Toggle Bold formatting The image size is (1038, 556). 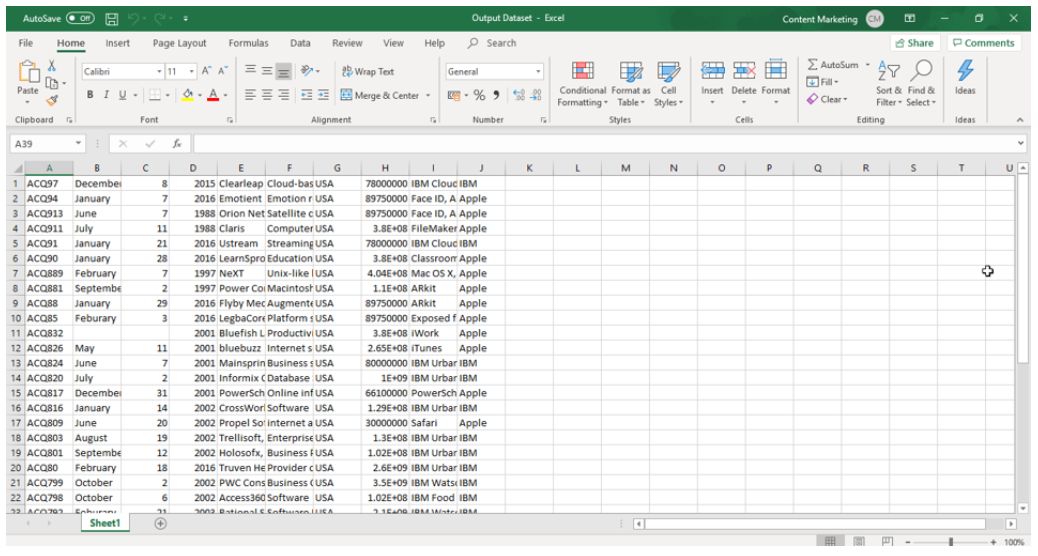[90, 95]
